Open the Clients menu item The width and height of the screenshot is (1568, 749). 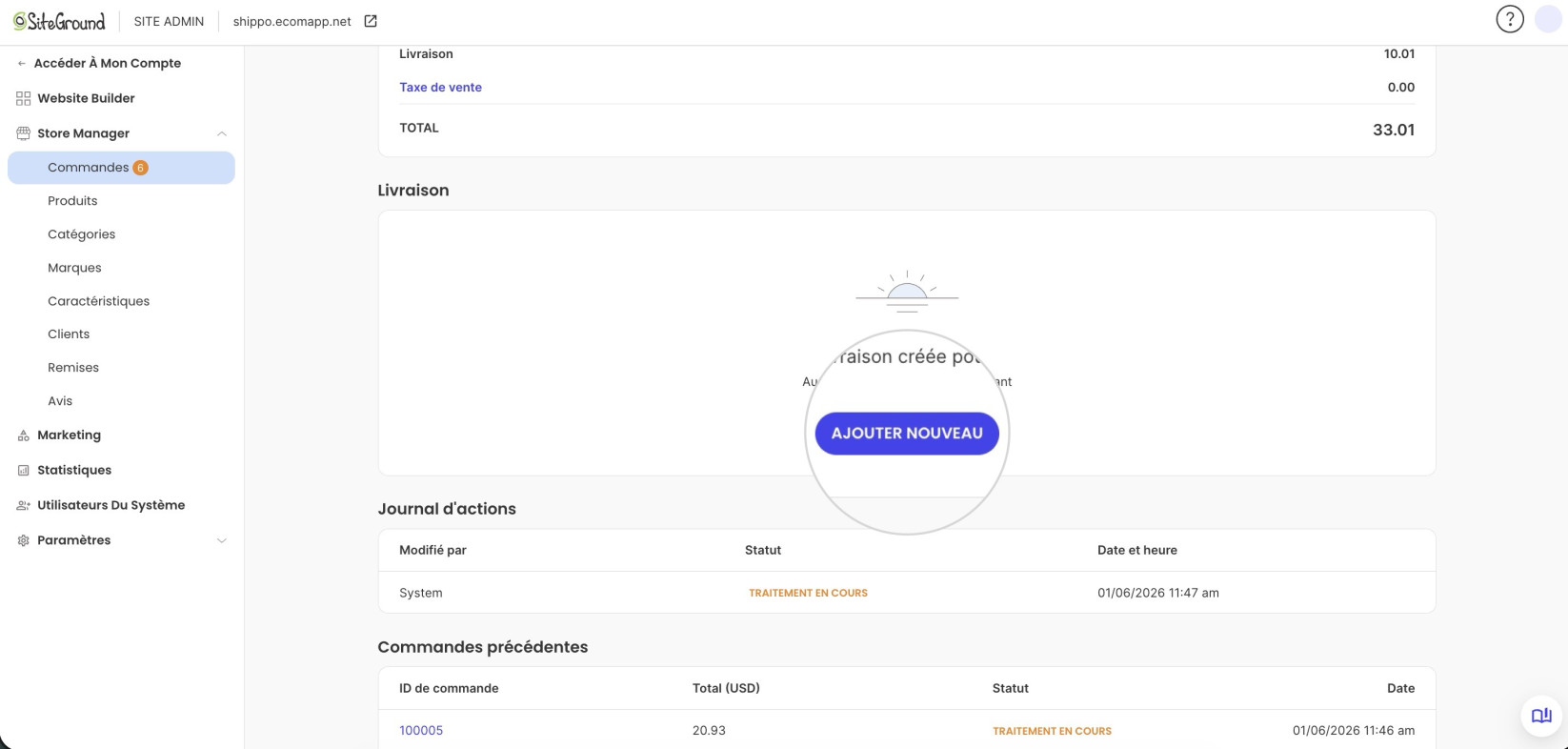[x=69, y=334]
